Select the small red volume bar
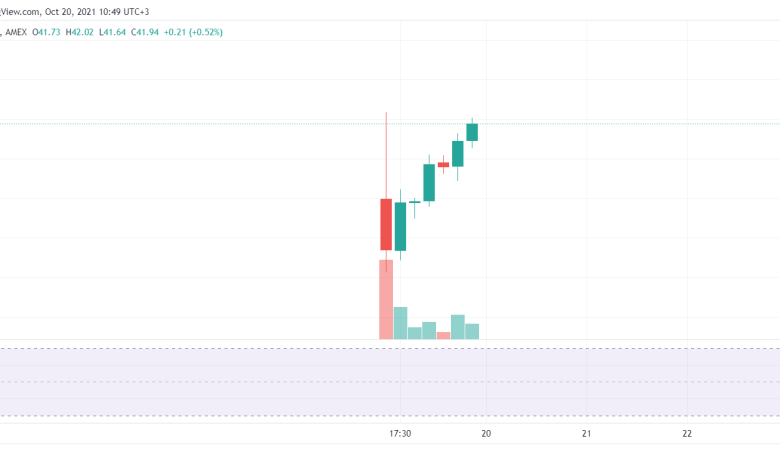The image size is (780, 470). (x=443, y=335)
